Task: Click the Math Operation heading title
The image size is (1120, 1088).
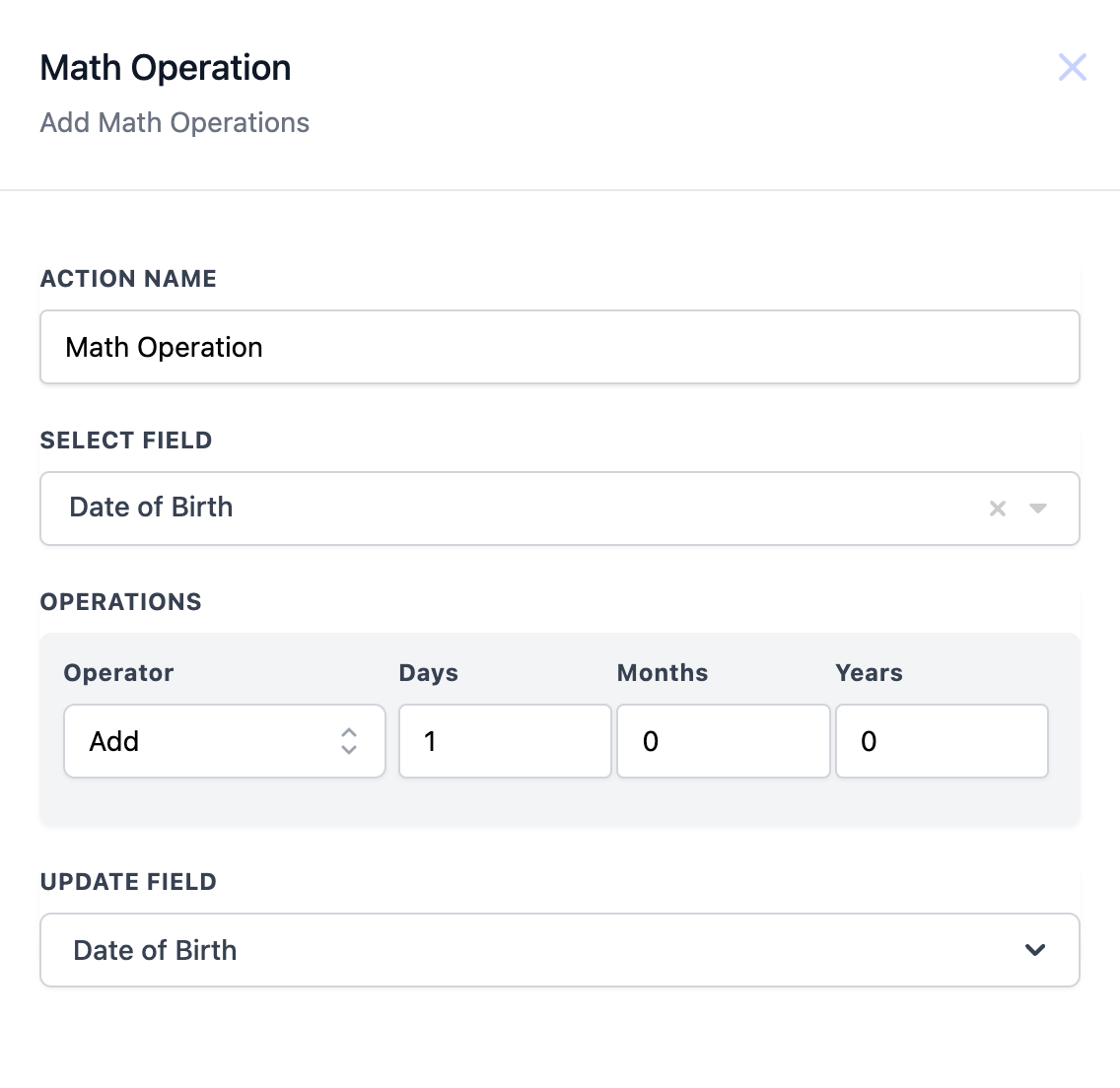Action: pos(166,68)
